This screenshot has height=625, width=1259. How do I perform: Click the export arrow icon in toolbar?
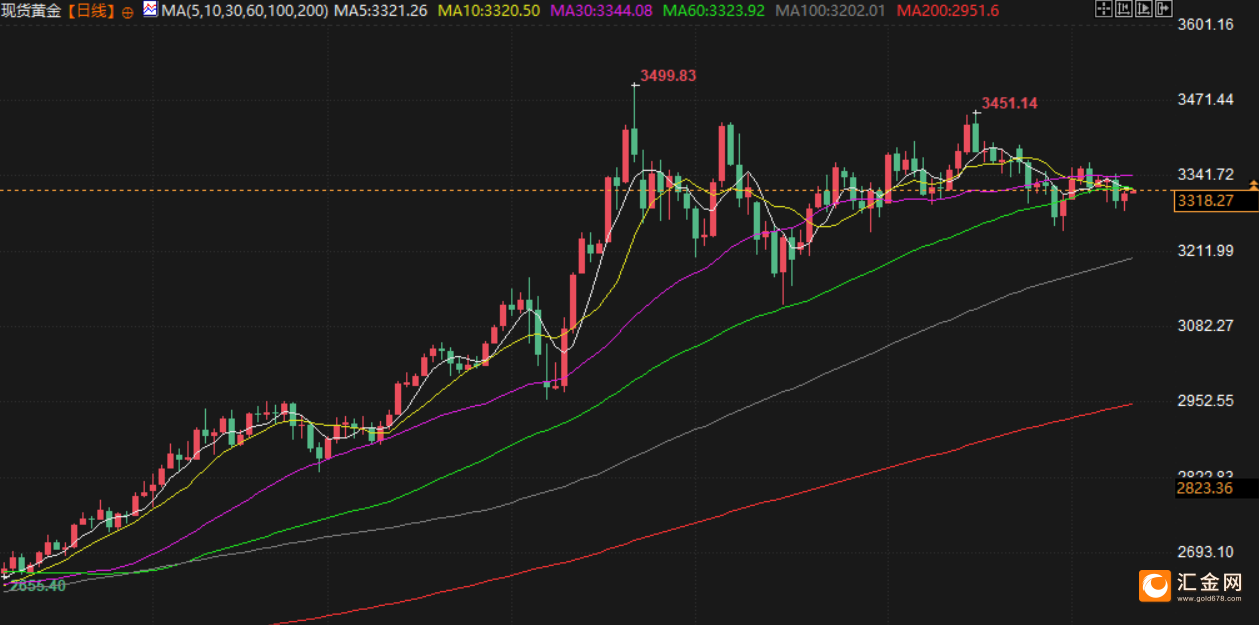1164,8
